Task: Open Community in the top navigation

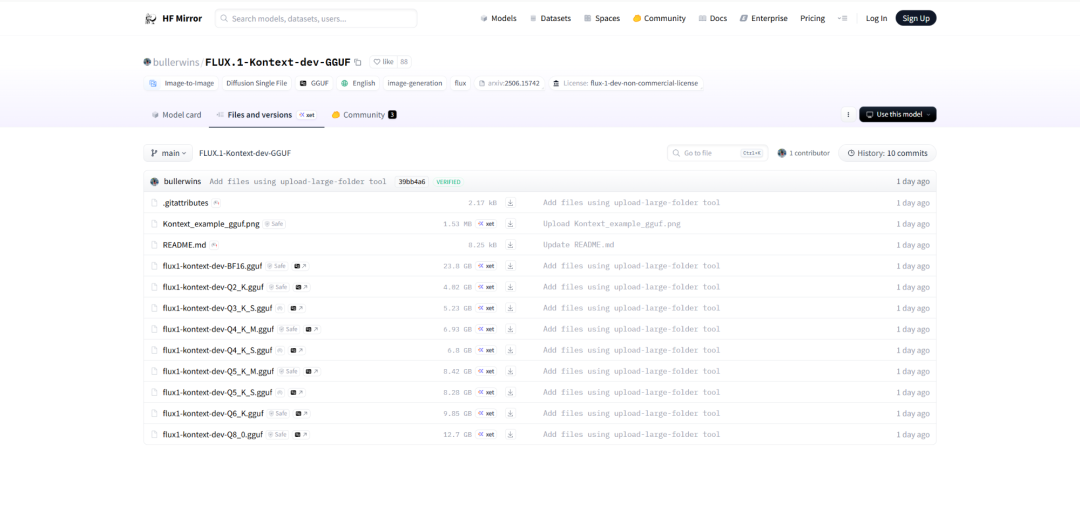Action: click(659, 19)
